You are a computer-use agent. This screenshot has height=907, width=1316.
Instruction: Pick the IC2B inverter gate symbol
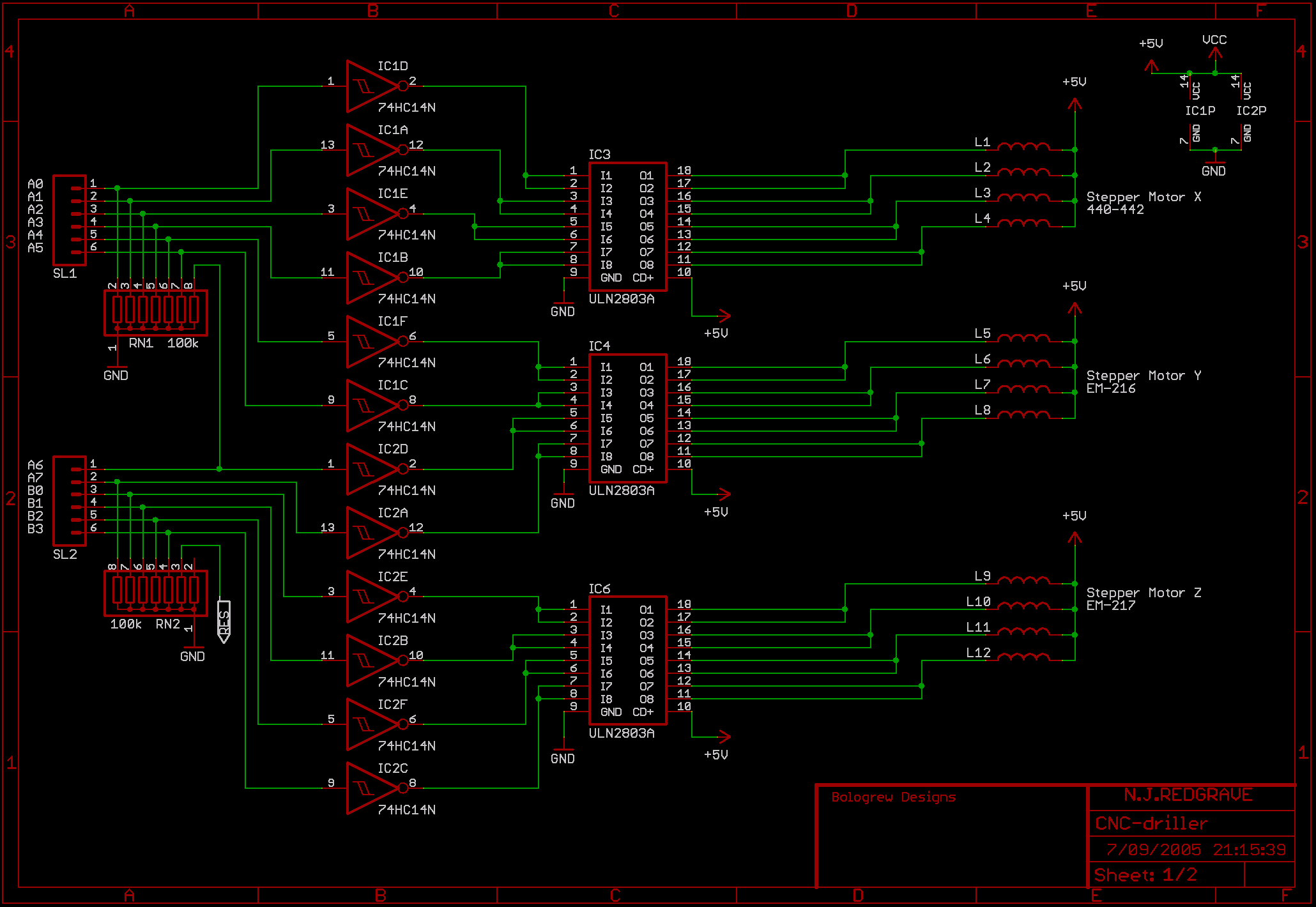377,661
